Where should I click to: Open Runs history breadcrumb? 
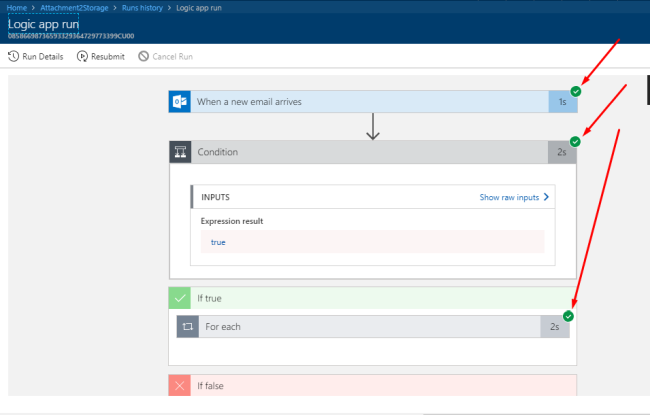142,8
